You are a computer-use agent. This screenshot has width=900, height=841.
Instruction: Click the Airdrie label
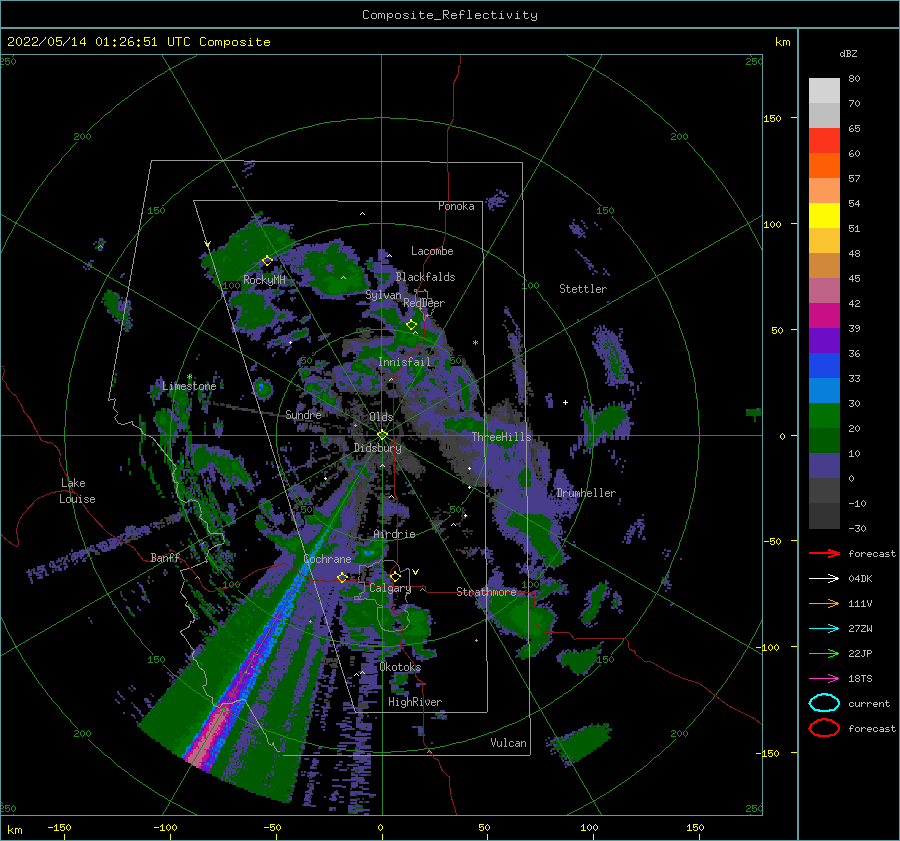pos(394,534)
